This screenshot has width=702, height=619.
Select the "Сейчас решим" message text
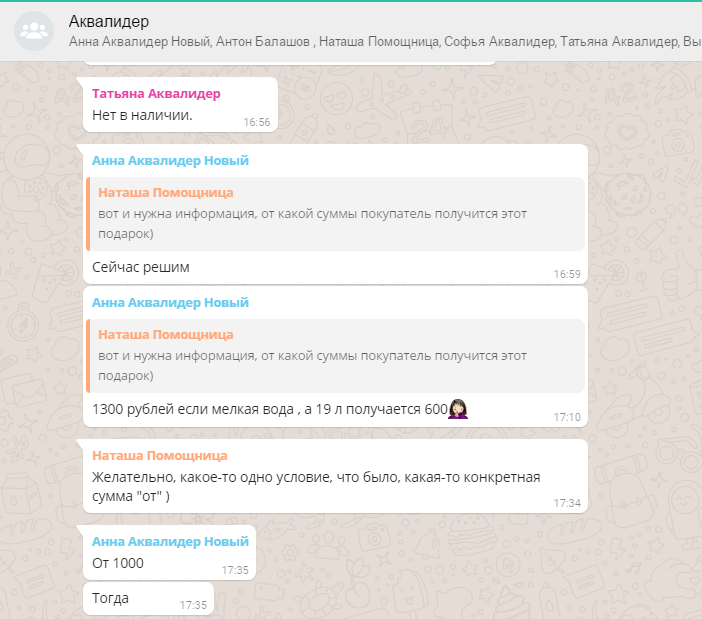tap(140, 267)
